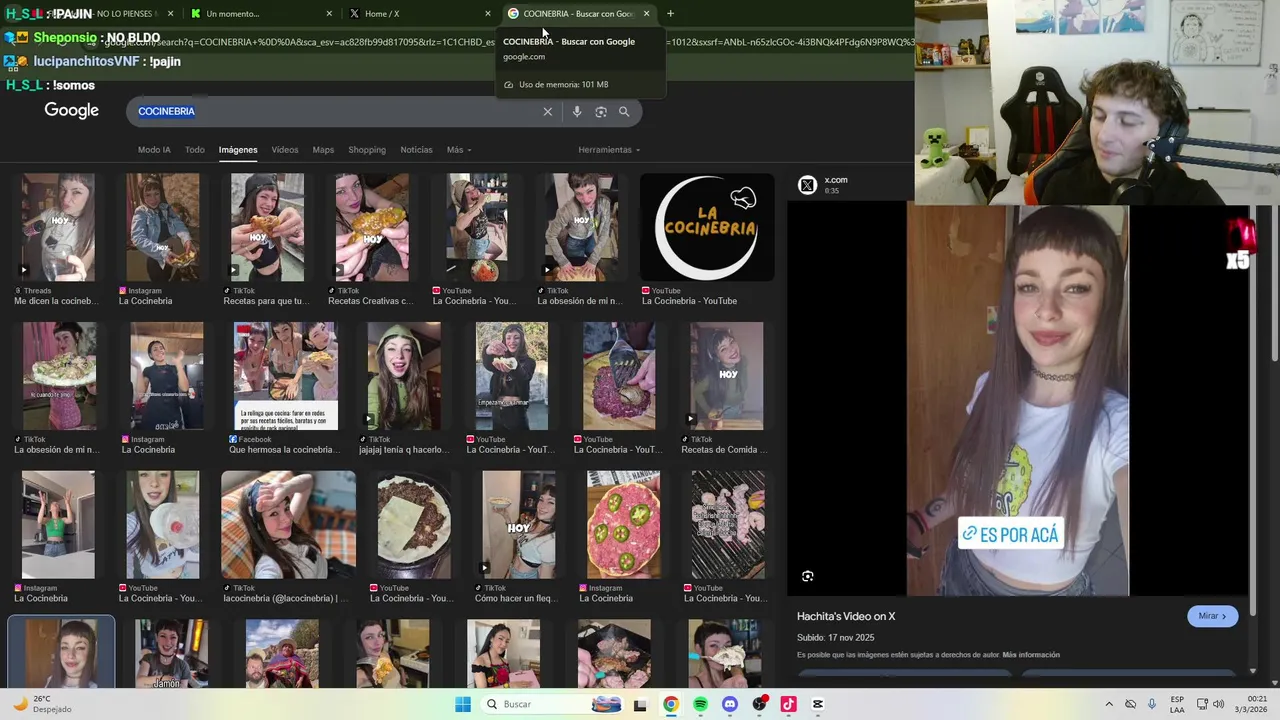Clear the search box with the X icon

click(x=547, y=112)
